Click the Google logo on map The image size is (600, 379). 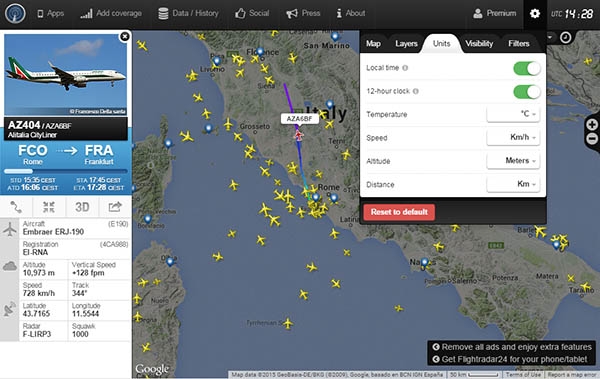(152, 369)
